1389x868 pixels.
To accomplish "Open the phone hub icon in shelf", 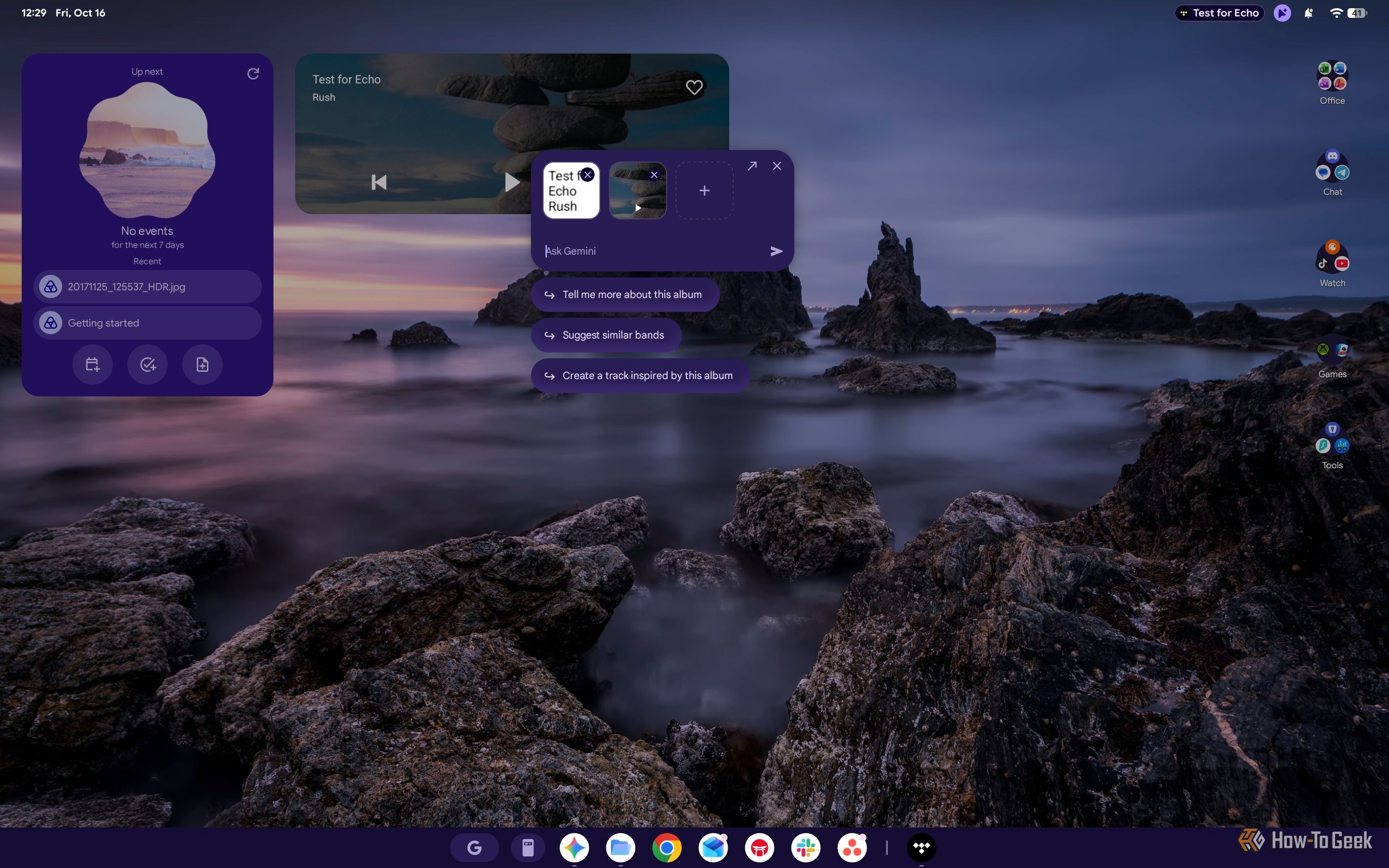I will [528, 847].
